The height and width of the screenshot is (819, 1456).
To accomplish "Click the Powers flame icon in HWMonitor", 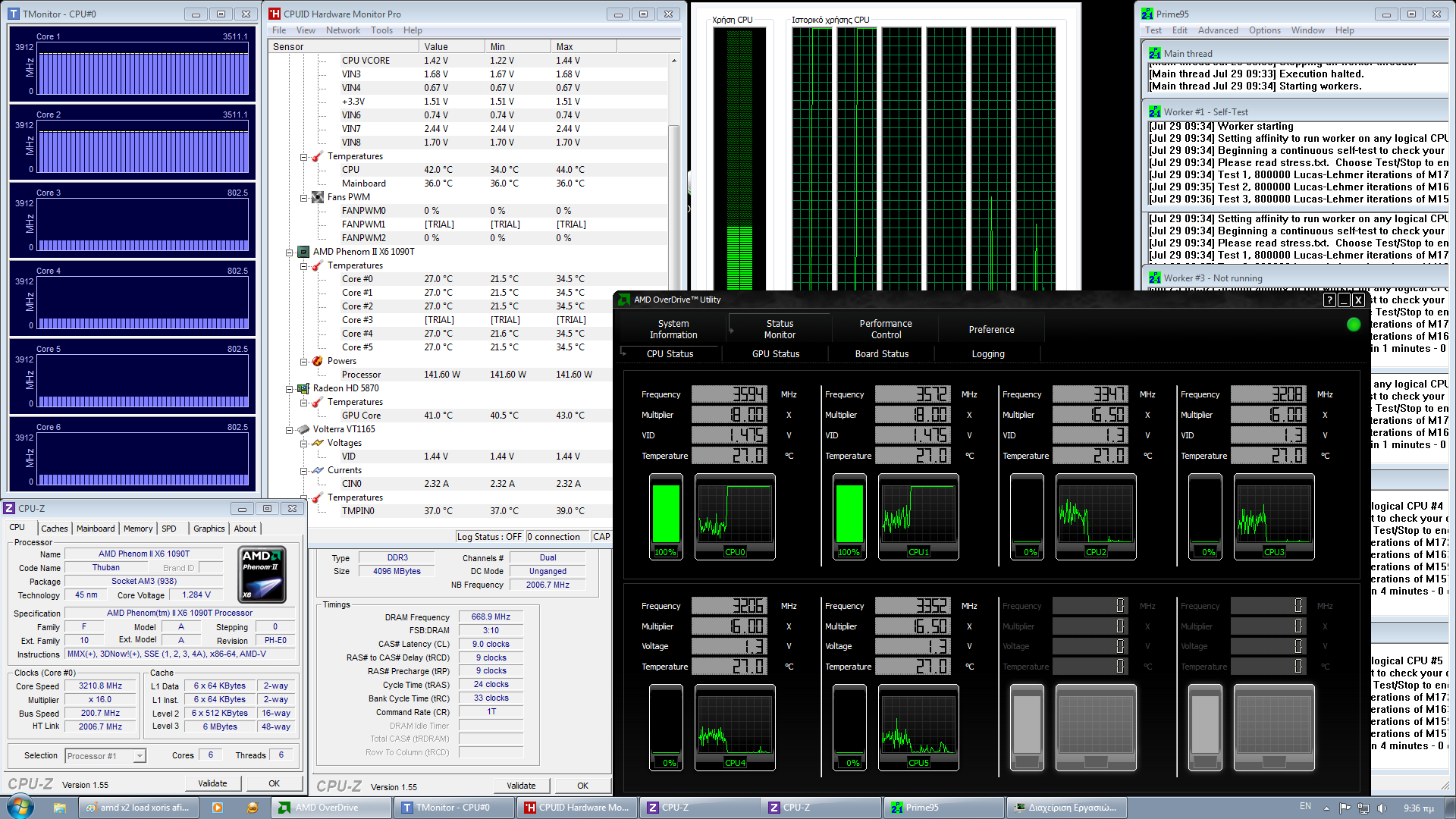I will click(x=318, y=361).
